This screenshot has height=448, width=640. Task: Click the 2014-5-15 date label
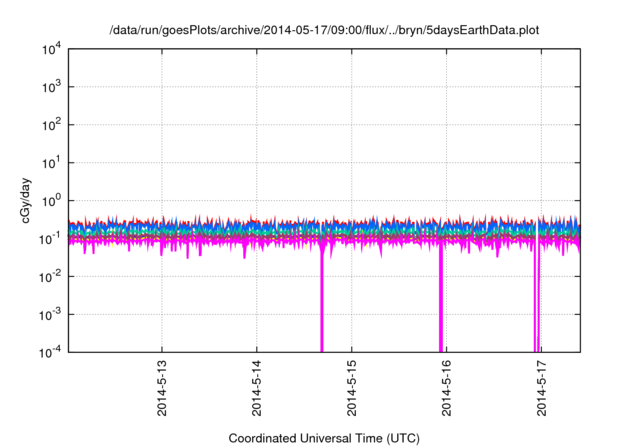(x=351, y=388)
